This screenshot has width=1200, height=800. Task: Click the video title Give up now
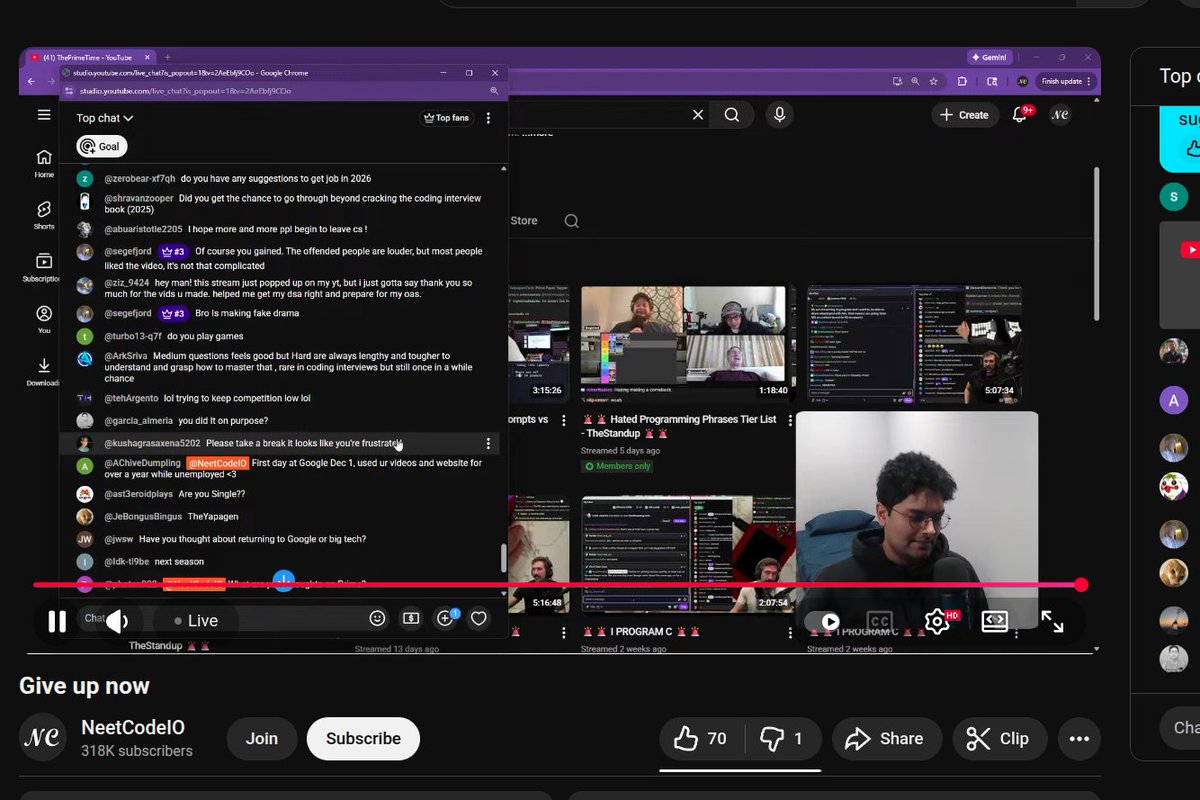tap(84, 686)
